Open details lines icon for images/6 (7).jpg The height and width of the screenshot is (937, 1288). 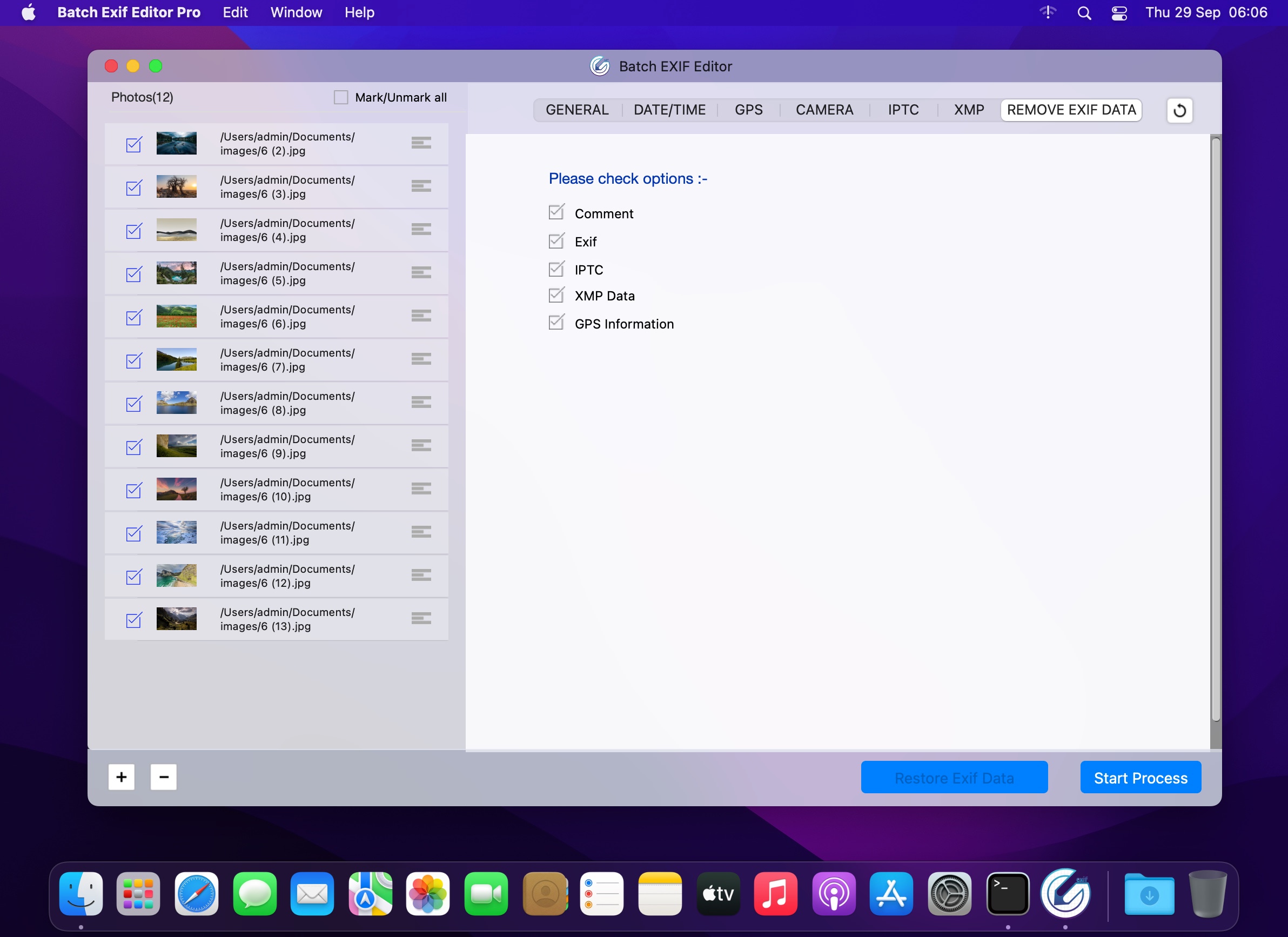tap(421, 359)
